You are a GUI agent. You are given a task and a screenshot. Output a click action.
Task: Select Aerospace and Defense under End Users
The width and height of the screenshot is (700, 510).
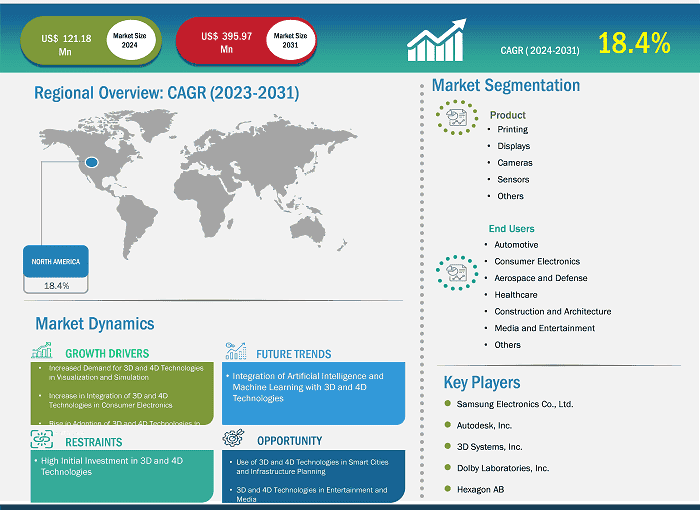pos(541,278)
